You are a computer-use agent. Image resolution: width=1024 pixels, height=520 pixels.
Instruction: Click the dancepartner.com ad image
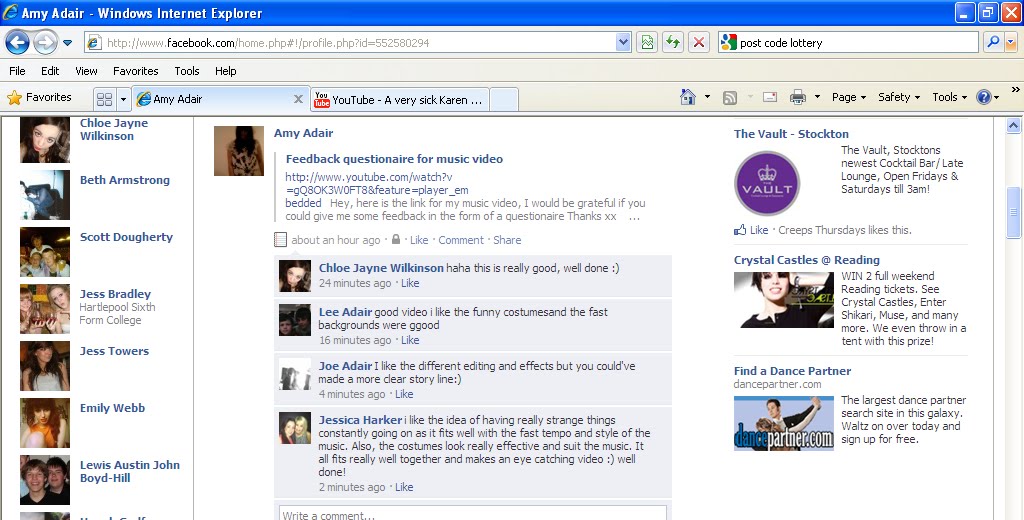click(784, 423)
